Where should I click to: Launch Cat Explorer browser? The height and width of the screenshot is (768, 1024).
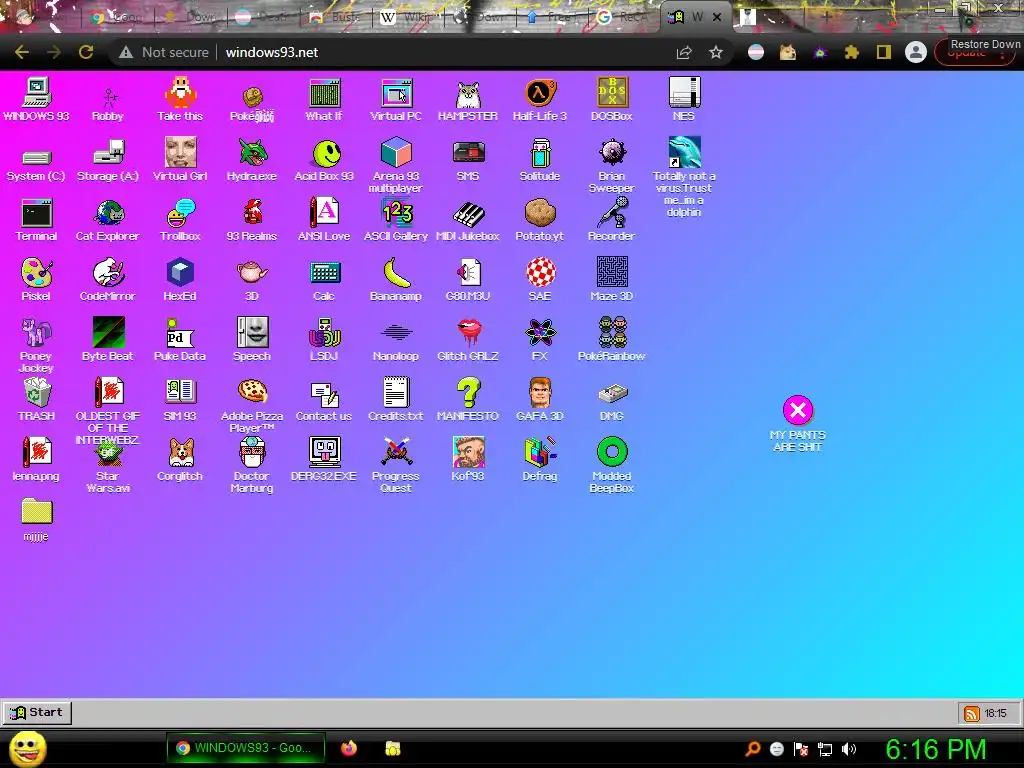tap(108, 213)
